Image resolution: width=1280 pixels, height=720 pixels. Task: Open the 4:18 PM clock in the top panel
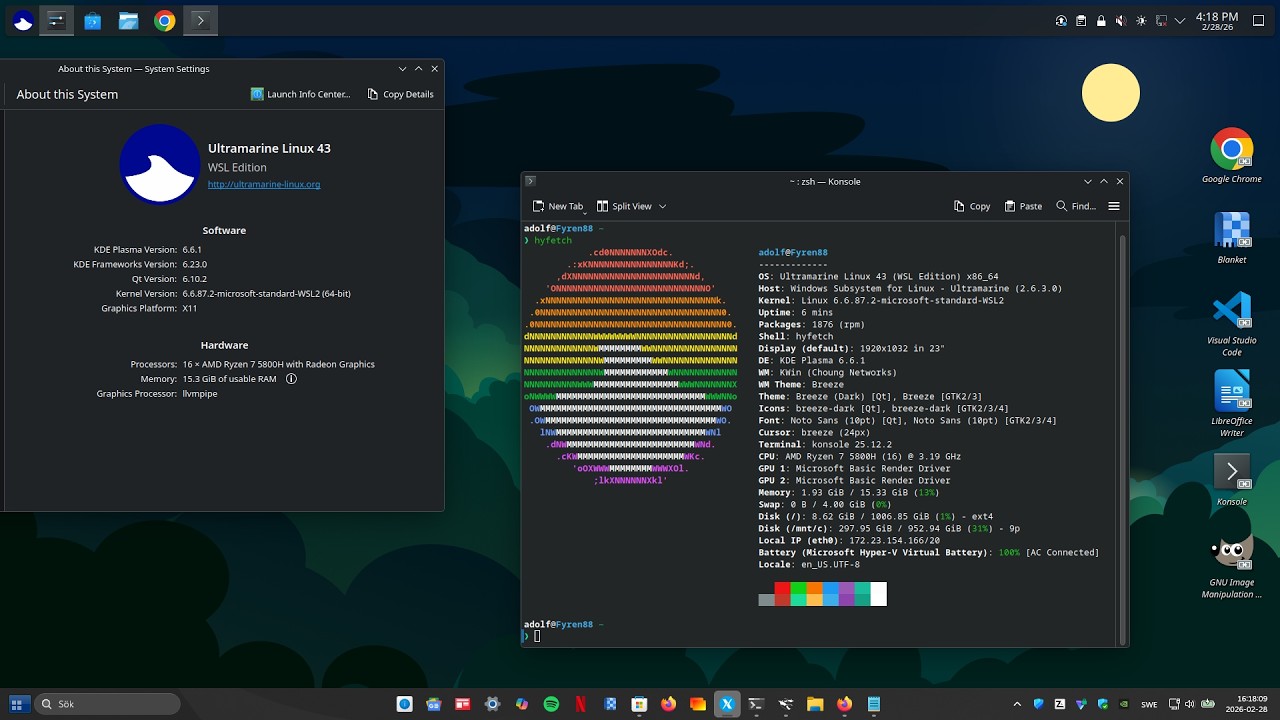coord(1217,21)
